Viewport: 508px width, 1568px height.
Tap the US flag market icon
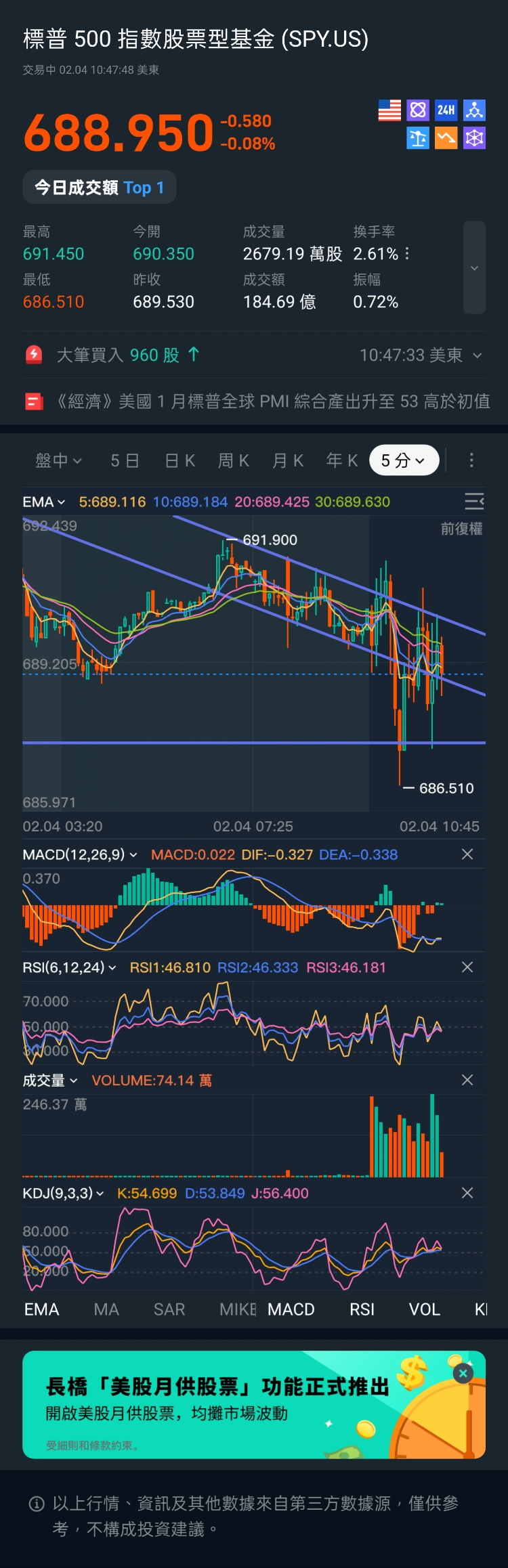tap(389, 110)
